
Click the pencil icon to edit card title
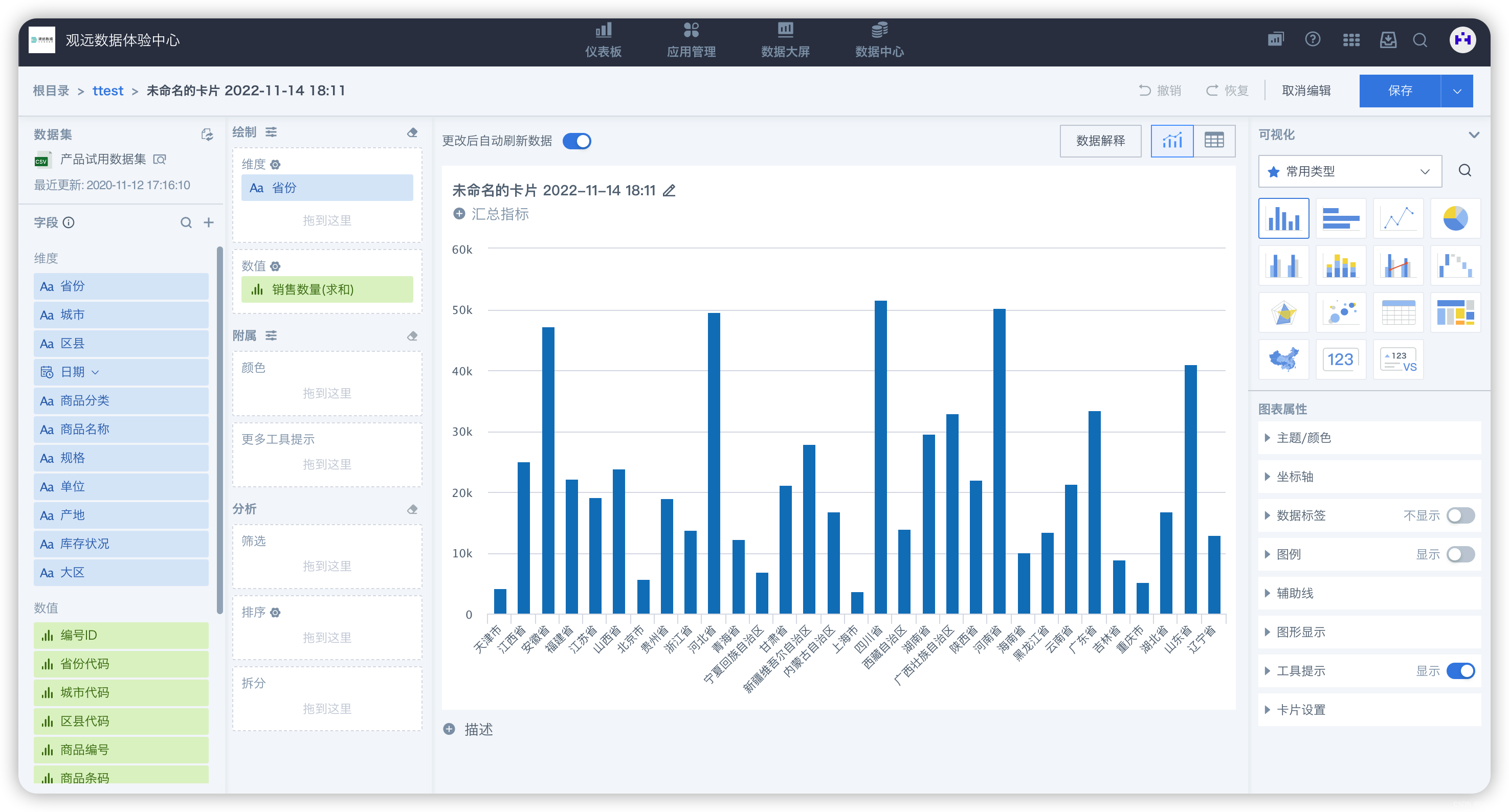tap(669, 191)
